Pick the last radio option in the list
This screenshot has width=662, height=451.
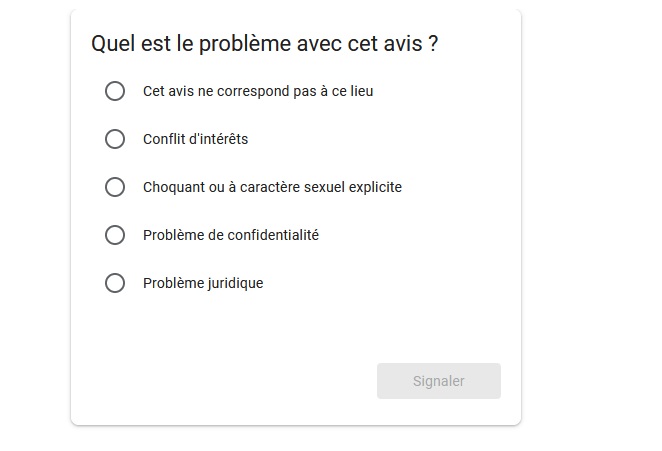click(115, 283)
